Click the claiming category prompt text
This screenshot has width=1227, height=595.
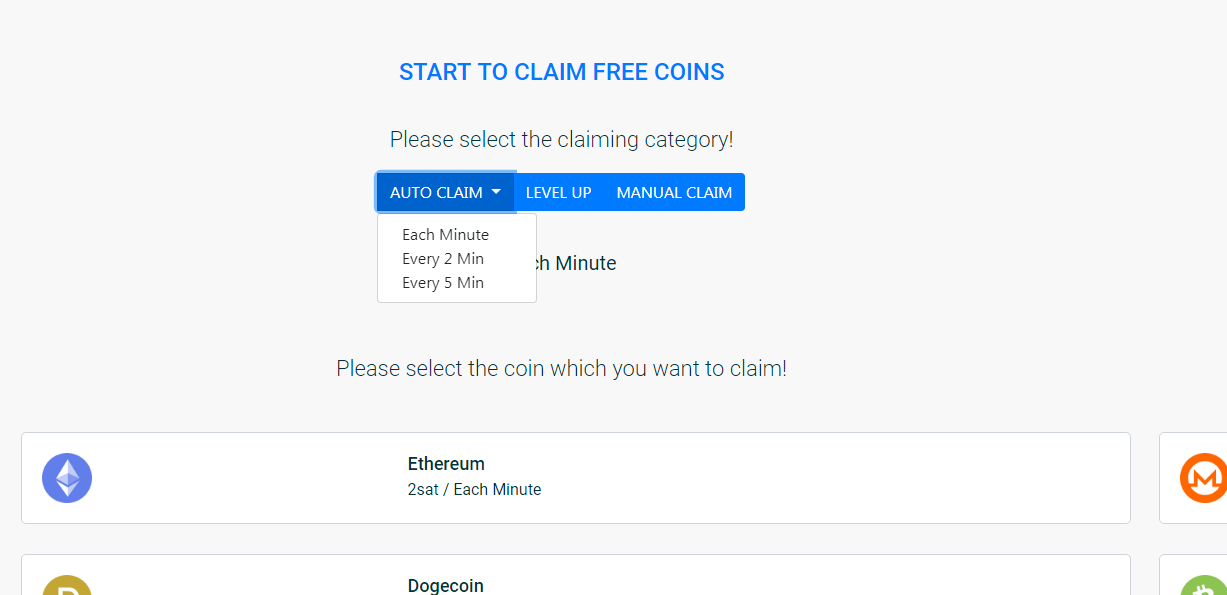(x=562, y=140)
